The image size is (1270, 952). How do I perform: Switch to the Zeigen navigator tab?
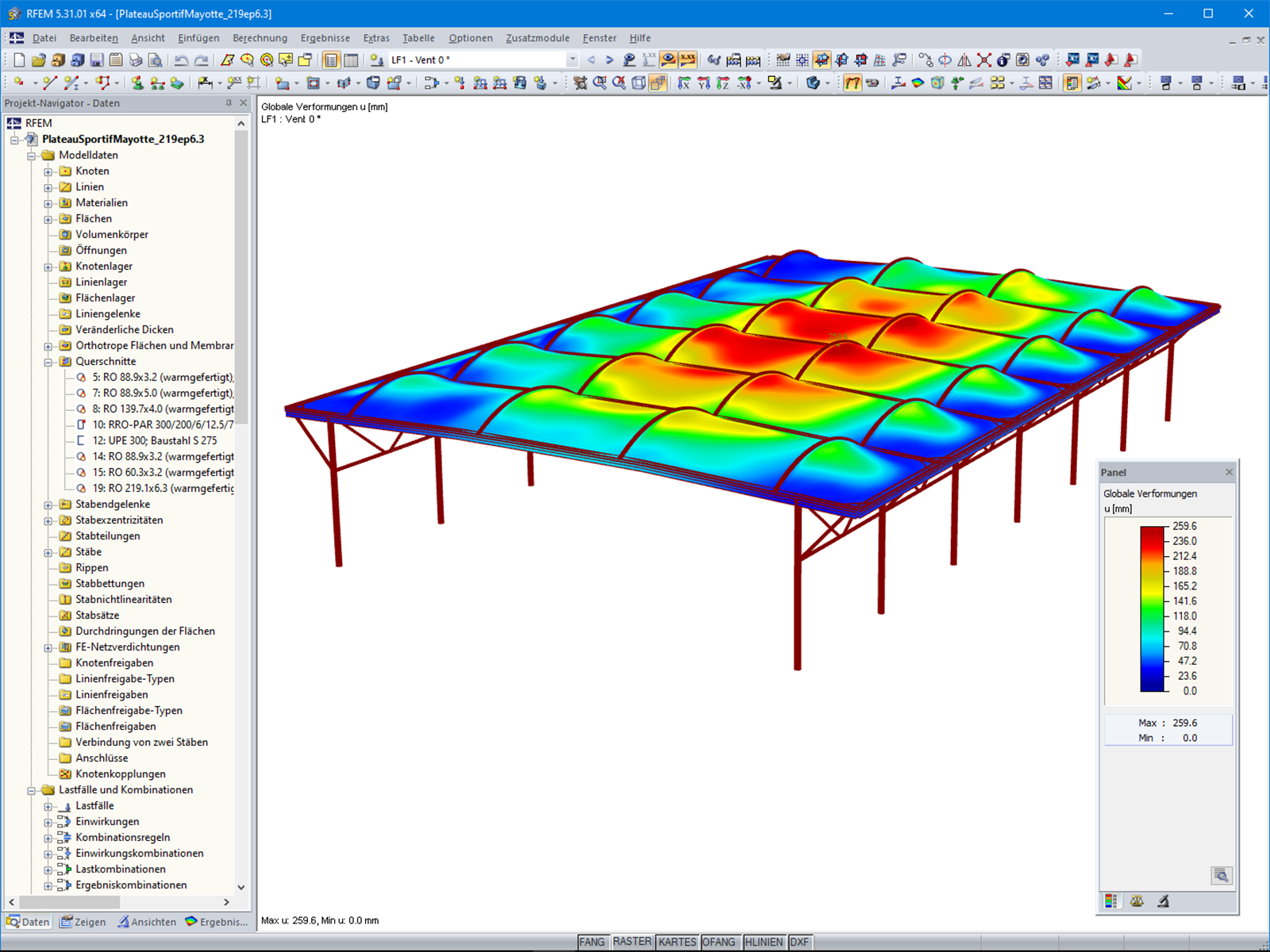[83, 921]
